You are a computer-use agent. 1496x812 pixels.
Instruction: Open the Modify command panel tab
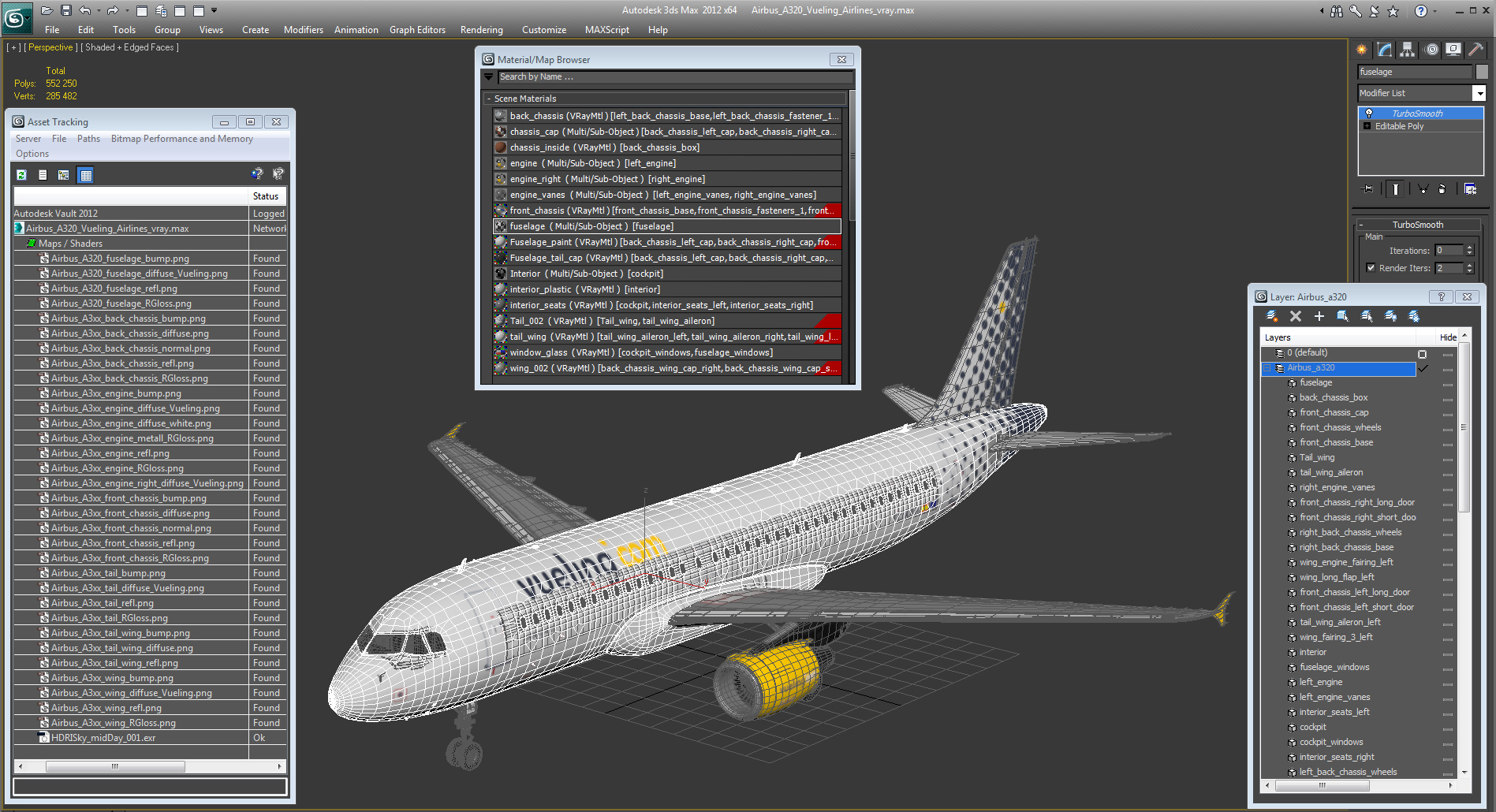[1385, 50]
